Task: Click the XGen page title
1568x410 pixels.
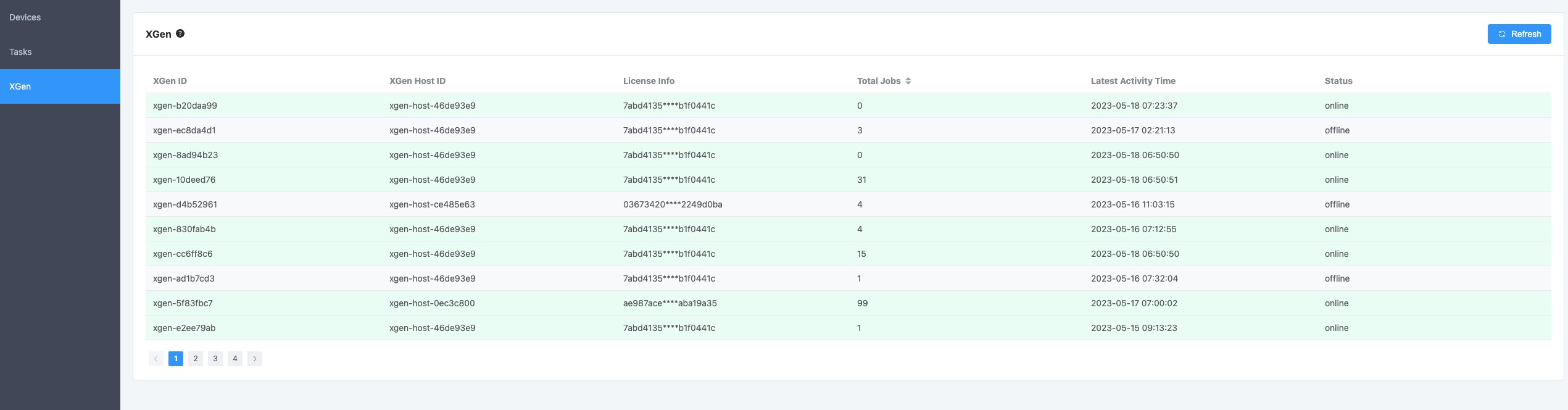Action: tap(159, 34)
